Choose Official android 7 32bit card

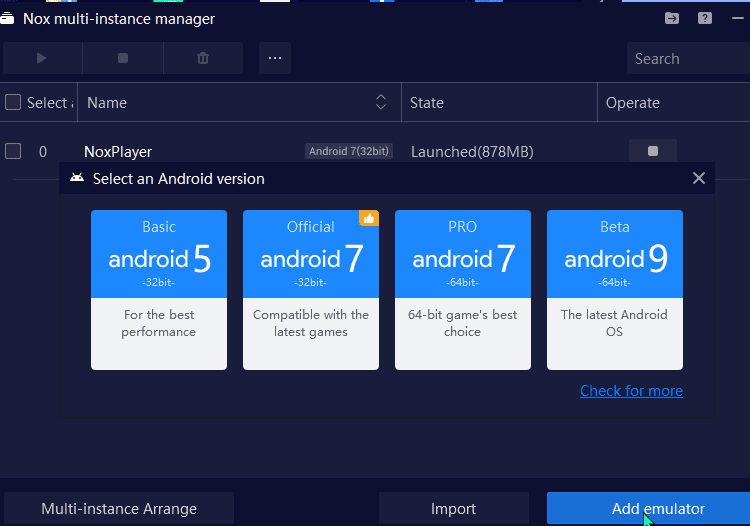coord(311,290)
